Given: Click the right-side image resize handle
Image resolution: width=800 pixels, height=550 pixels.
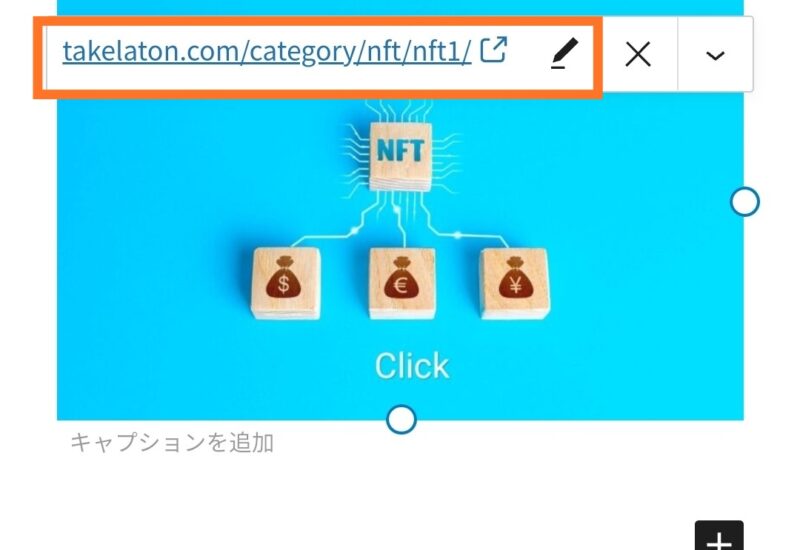Looking at the screenshot, I should click(745, 202).
